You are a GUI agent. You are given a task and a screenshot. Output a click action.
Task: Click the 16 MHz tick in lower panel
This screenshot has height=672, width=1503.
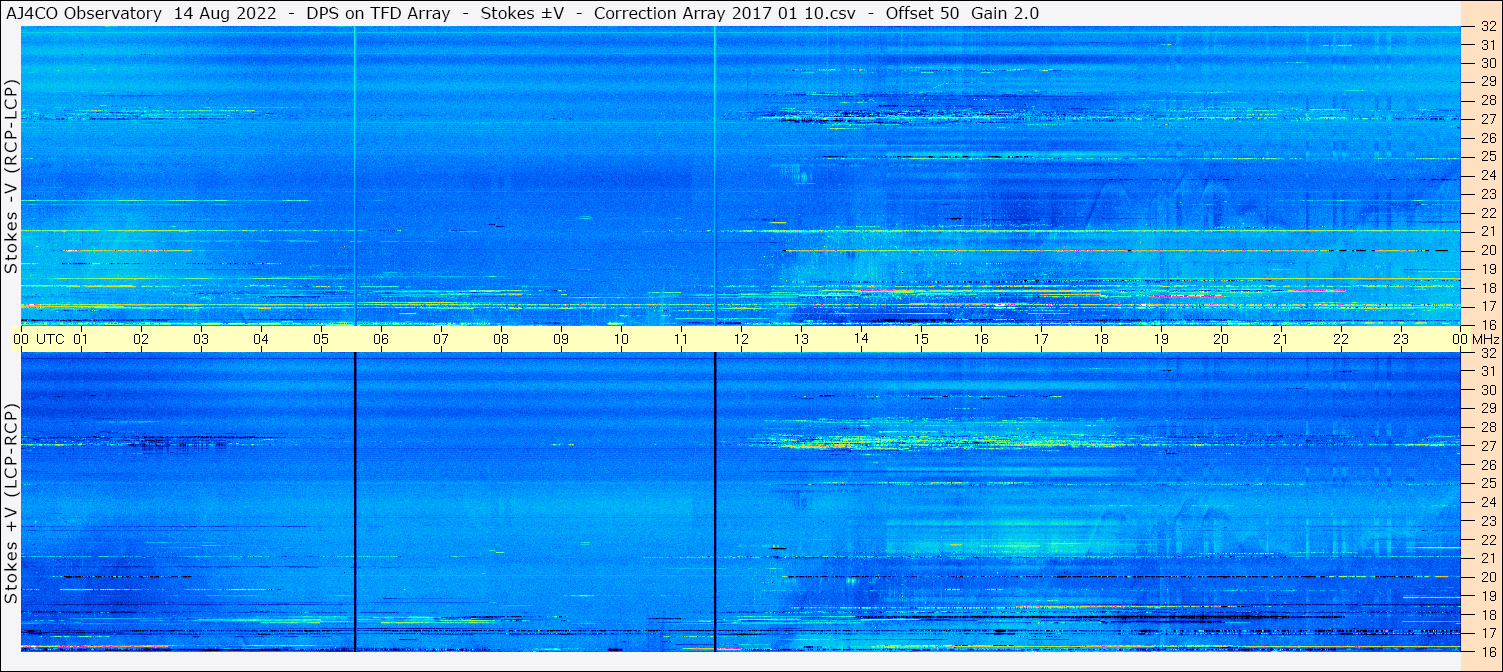pos(1487,651)
